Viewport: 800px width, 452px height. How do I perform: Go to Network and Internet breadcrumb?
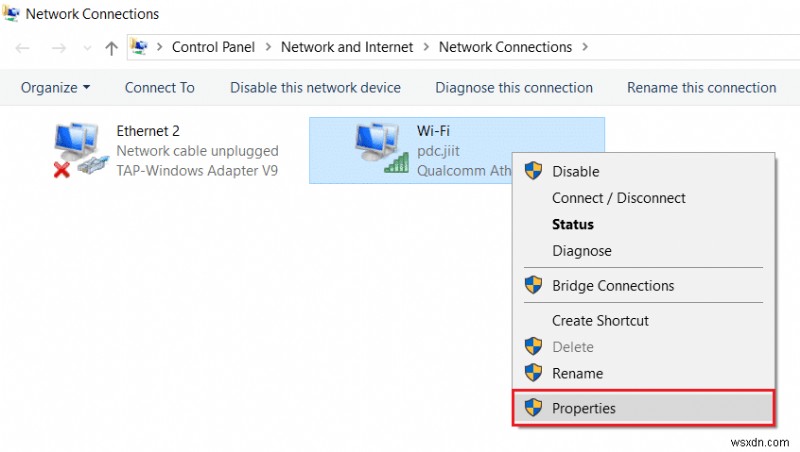coord(347,47)
